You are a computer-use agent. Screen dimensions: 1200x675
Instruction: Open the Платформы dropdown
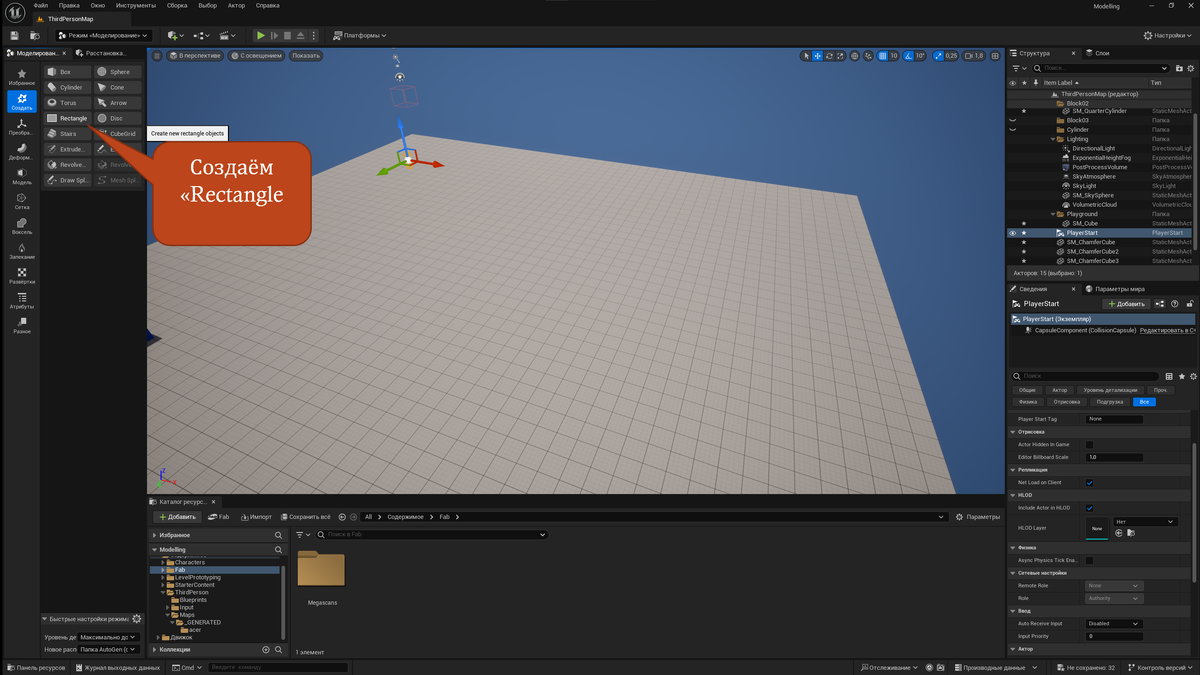point(358,35)
